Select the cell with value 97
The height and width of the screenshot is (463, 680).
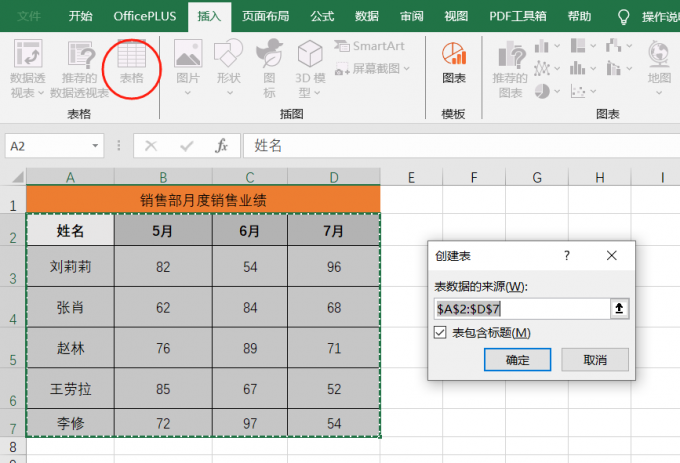tap(250, 423)
